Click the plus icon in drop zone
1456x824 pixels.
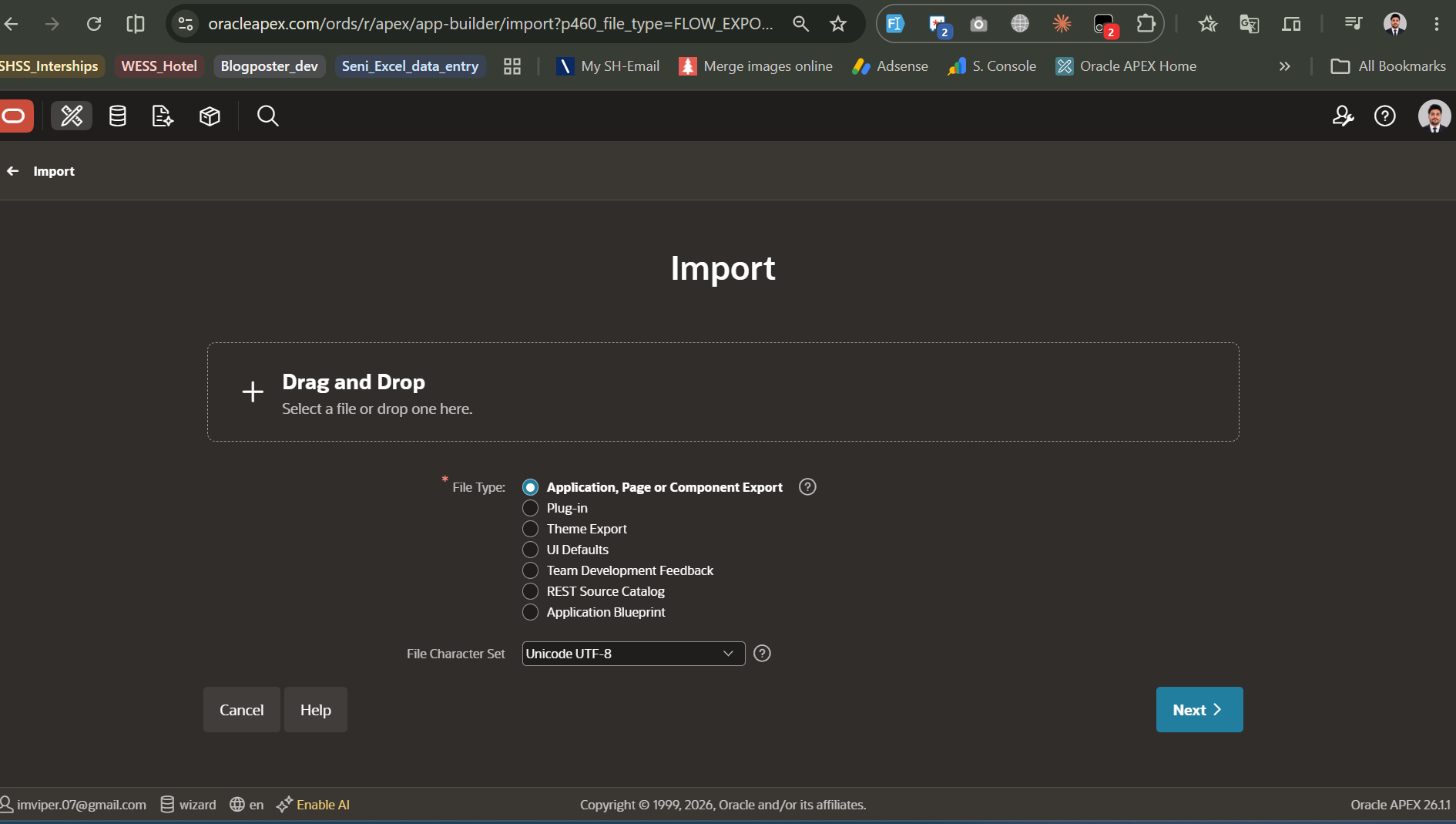(252, 392)
